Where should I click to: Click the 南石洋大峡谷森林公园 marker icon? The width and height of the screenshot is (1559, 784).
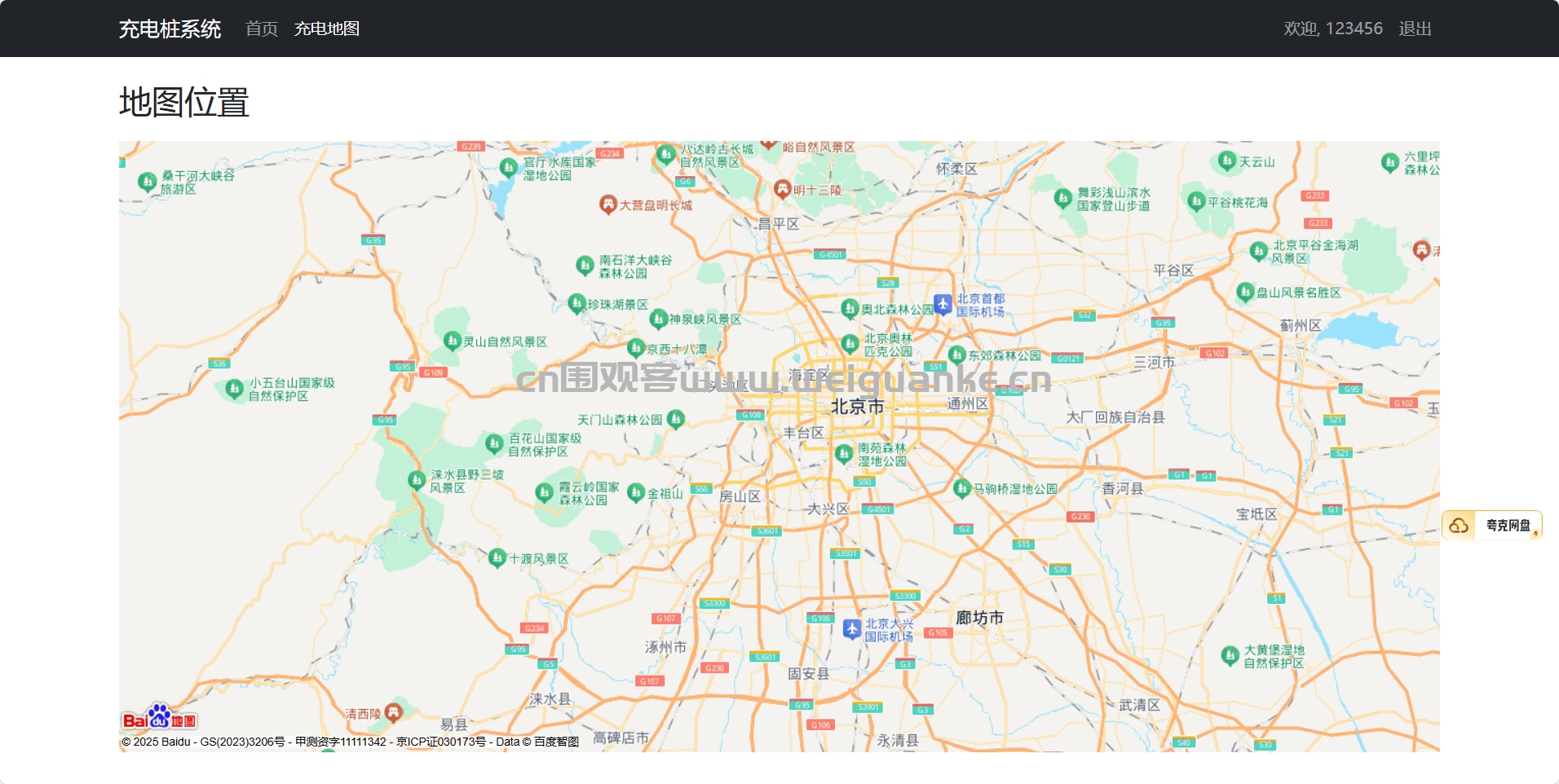tap(585, 266)
